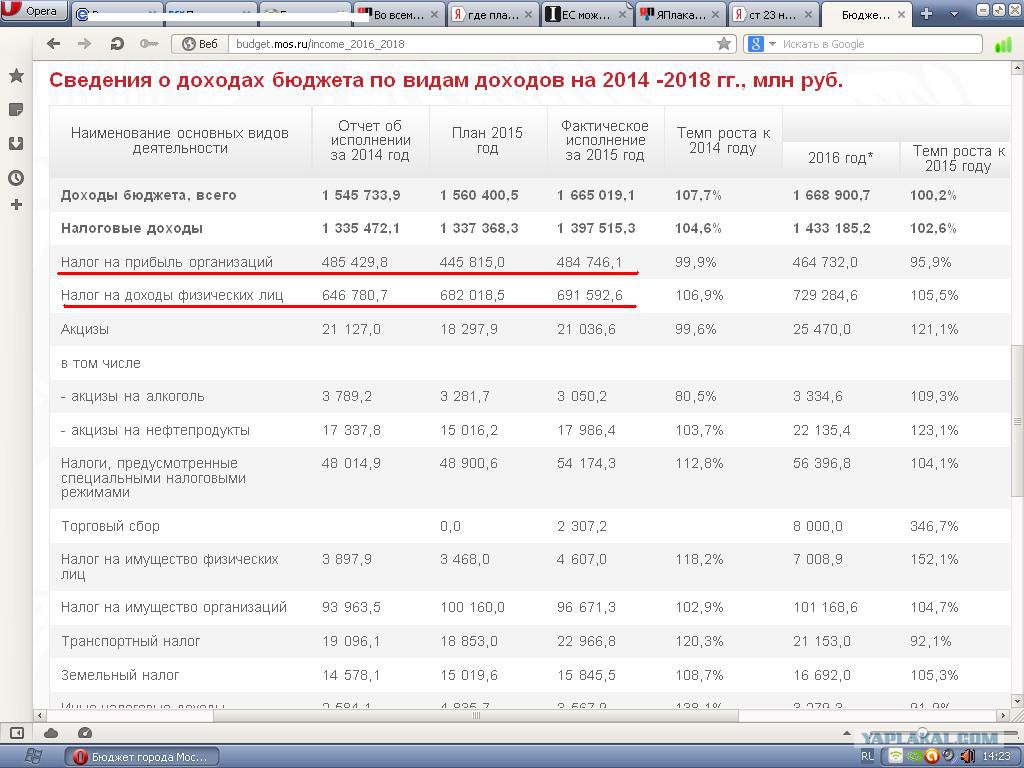Close the где пла... tab
Image resolution: width=1024 pixels, height=768 pixels.
pos(528,14)
